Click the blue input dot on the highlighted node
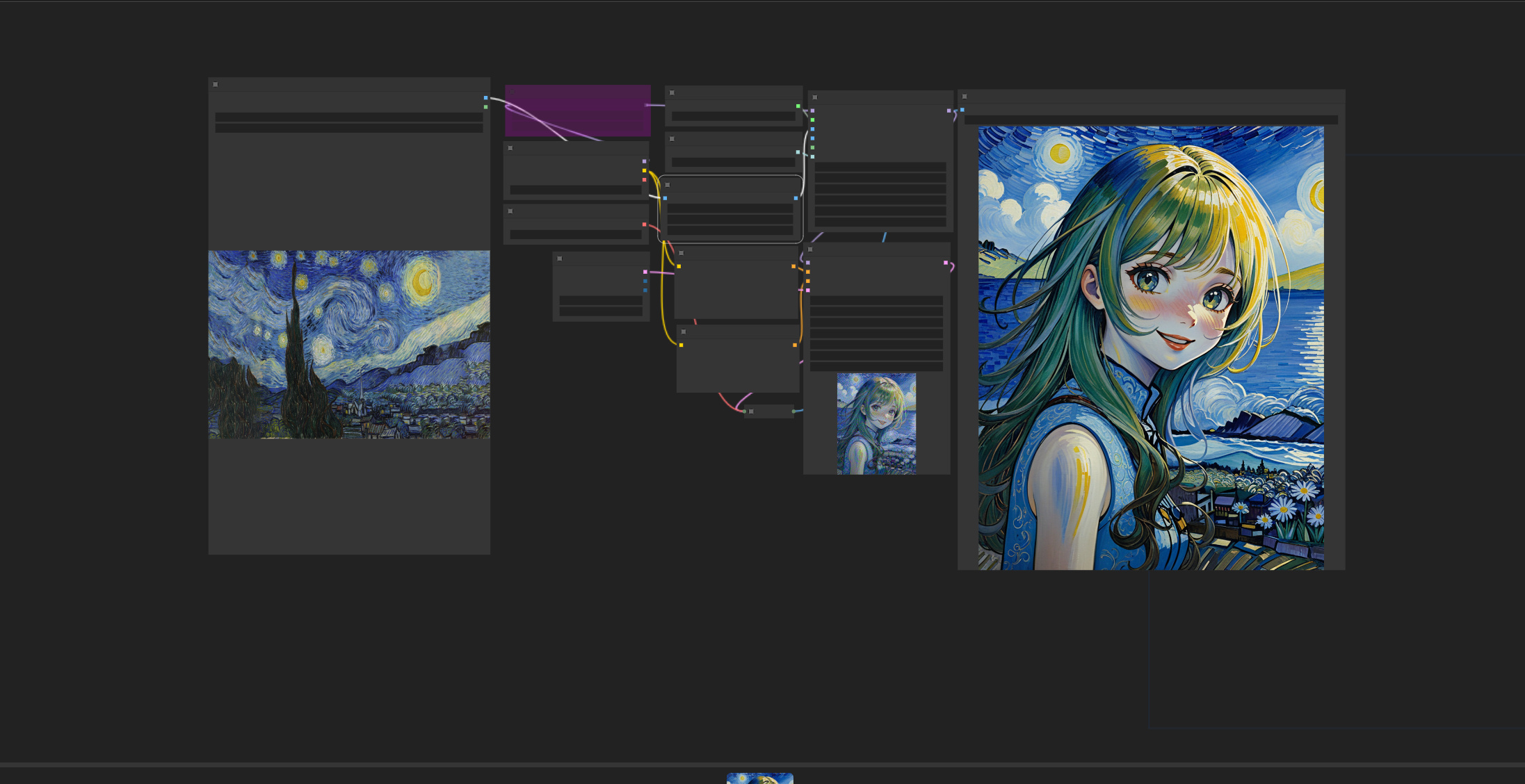 665,198
